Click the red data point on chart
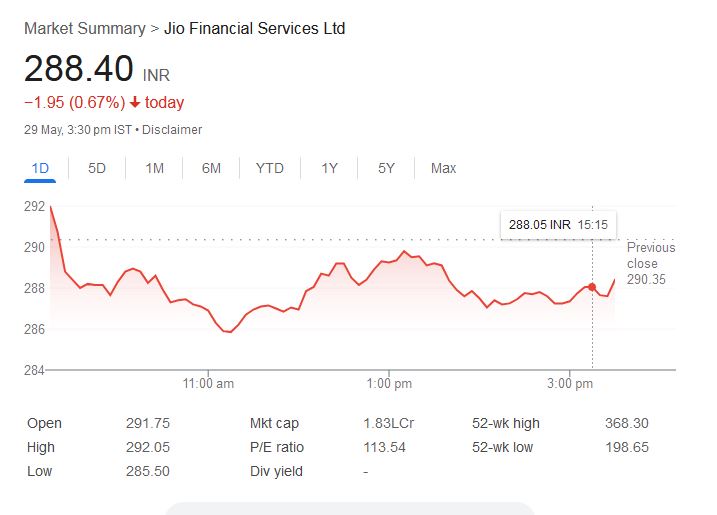This screenshot has height=515, width=717. 592,287
